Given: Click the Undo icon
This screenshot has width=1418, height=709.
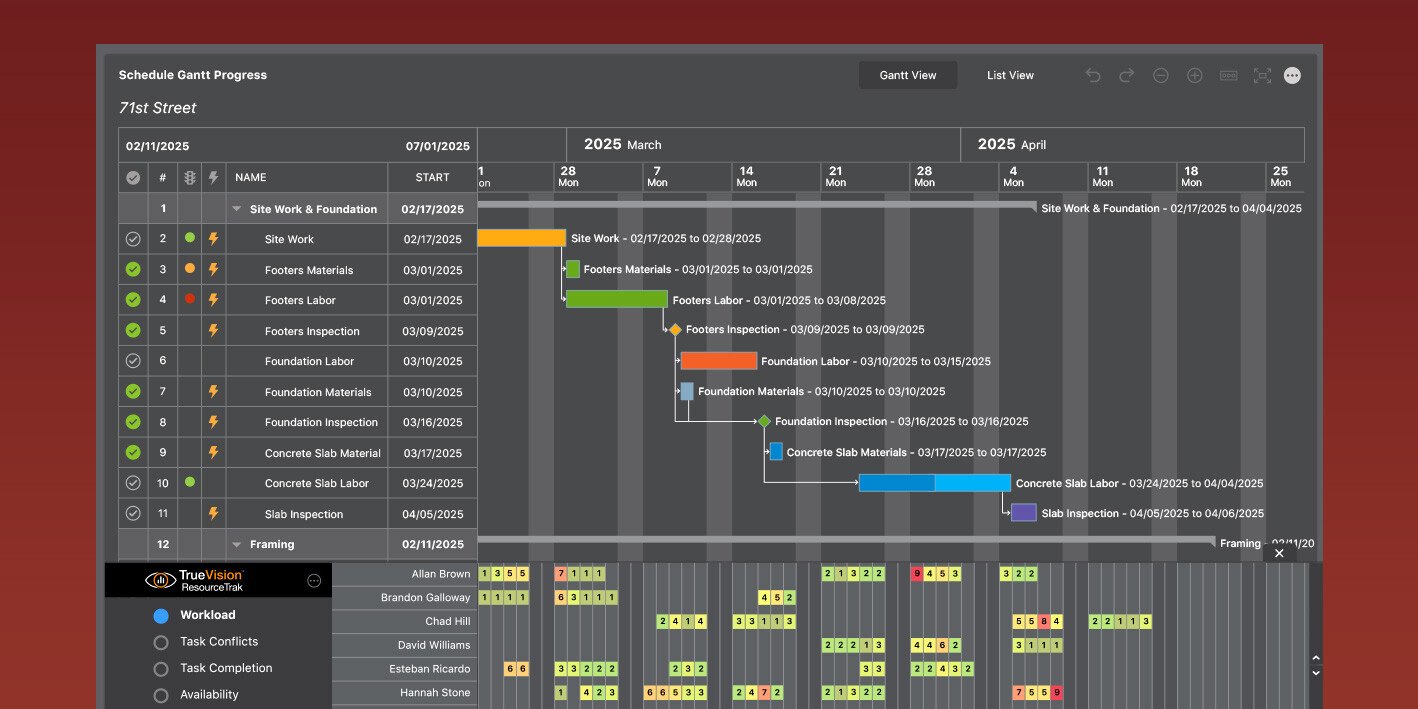Looking at the screenshot, I should click(1092, 75).
